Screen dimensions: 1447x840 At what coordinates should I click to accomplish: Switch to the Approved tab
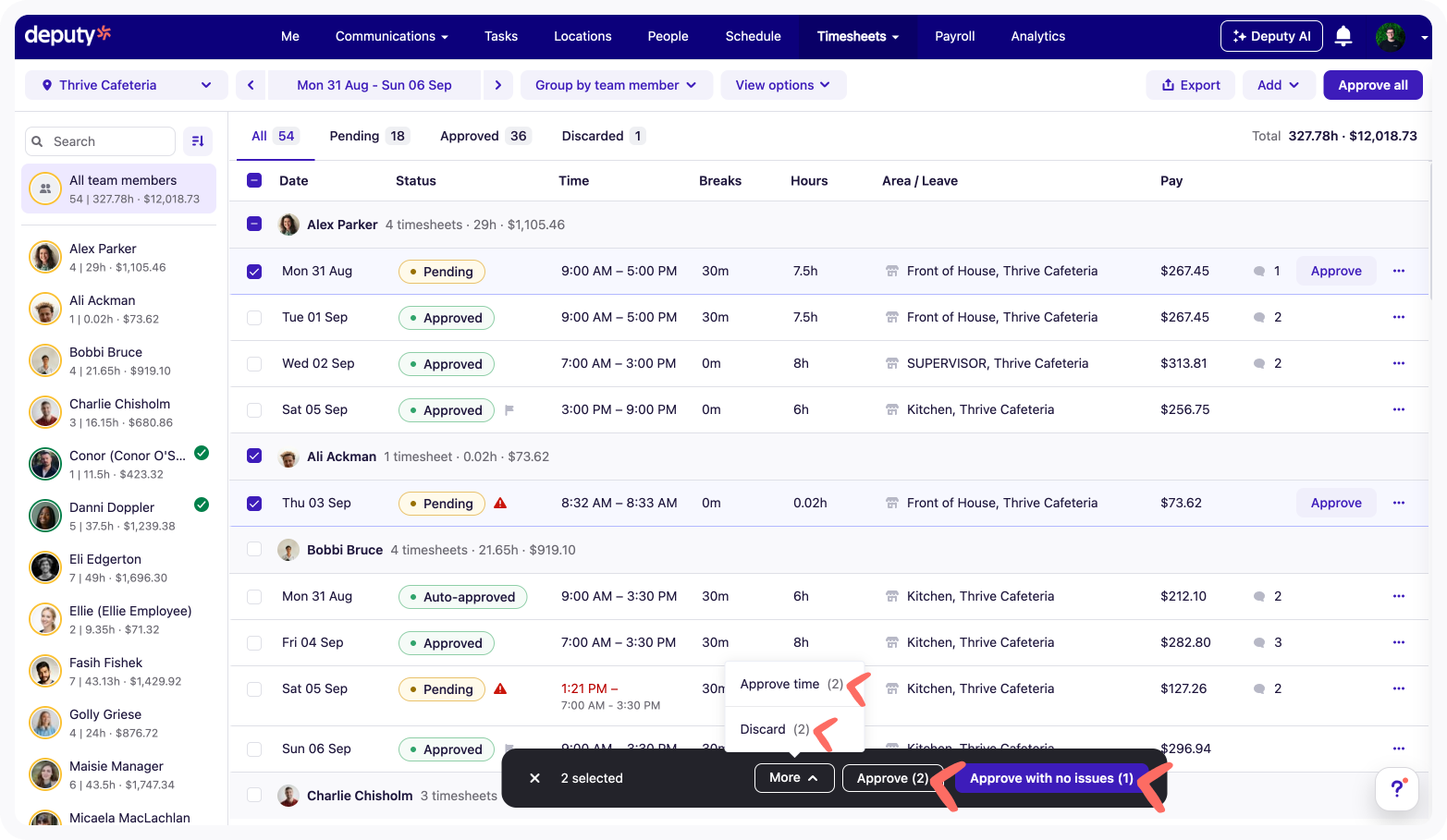click(484, 136)
